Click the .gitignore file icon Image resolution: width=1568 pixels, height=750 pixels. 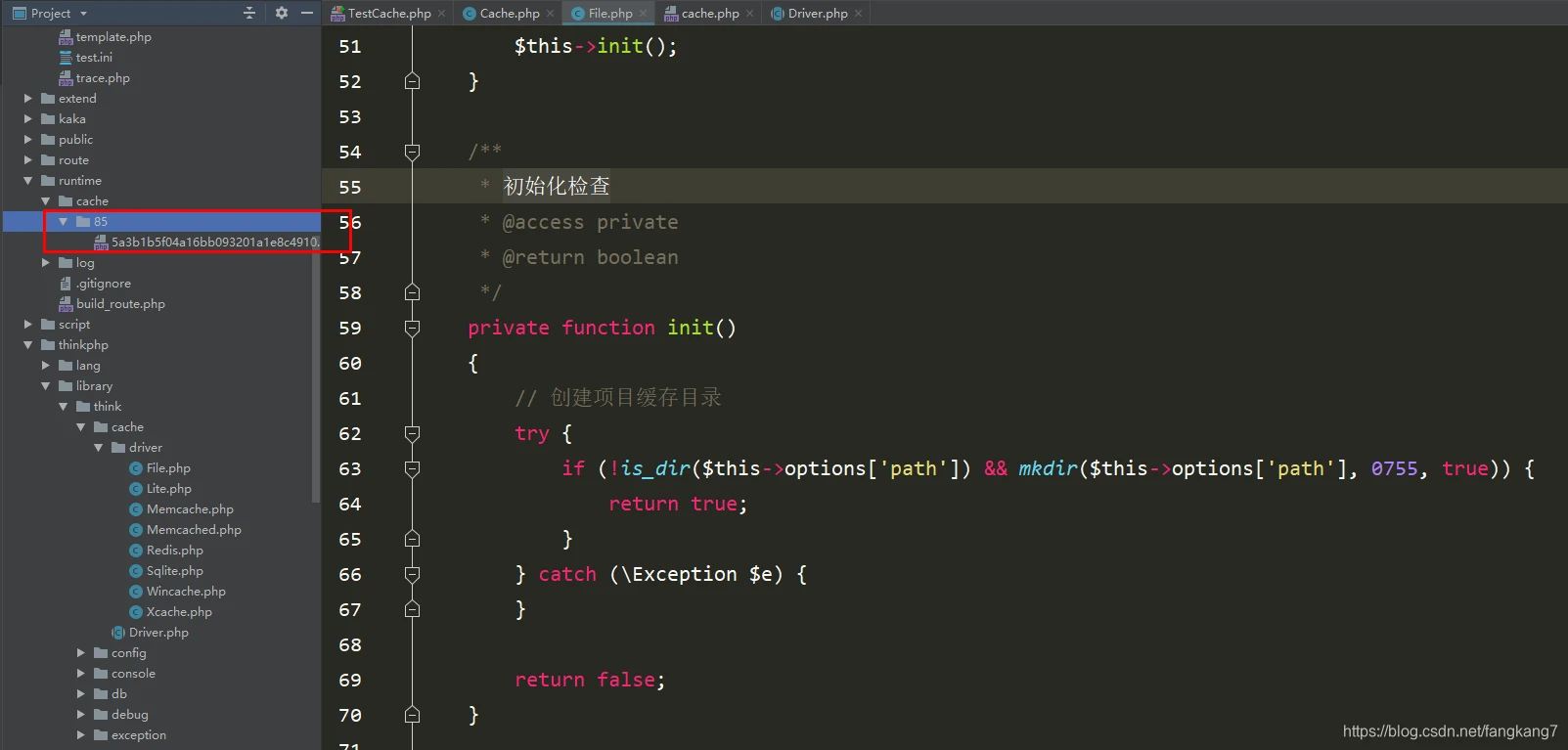pyautogui.click(x=66, y=284)
